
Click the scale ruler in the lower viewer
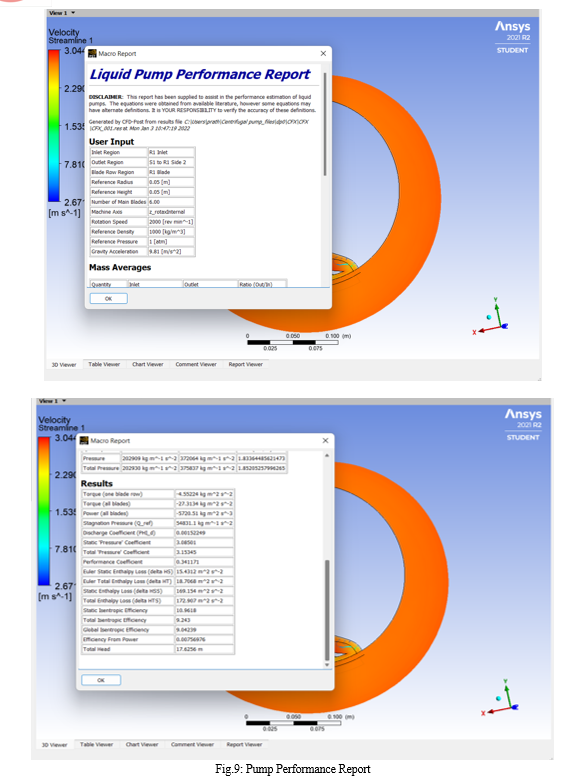point(294,723)
